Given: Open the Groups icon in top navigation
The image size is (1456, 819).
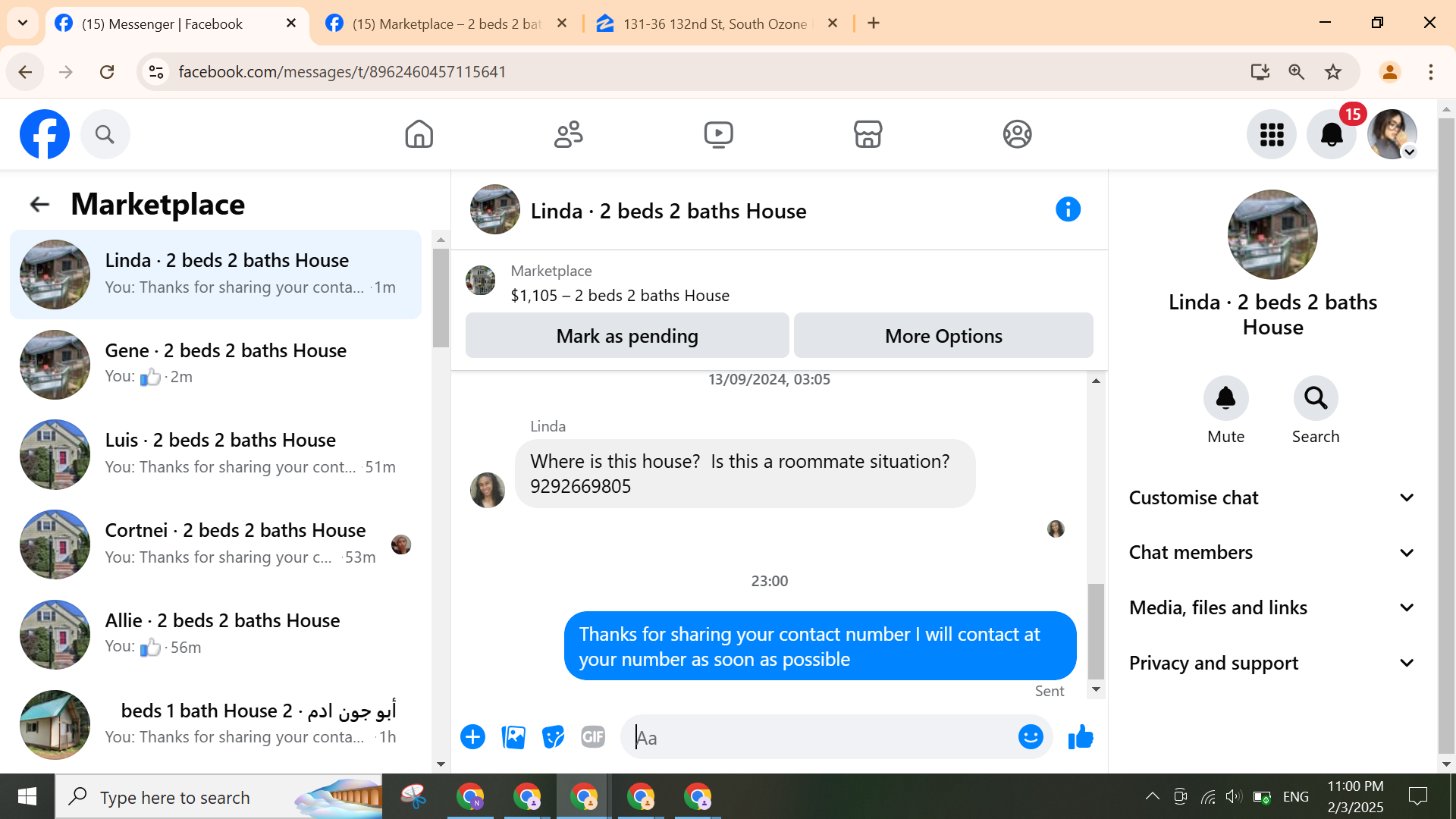Looking at the screenshot, I should (x=1017, y=134).
